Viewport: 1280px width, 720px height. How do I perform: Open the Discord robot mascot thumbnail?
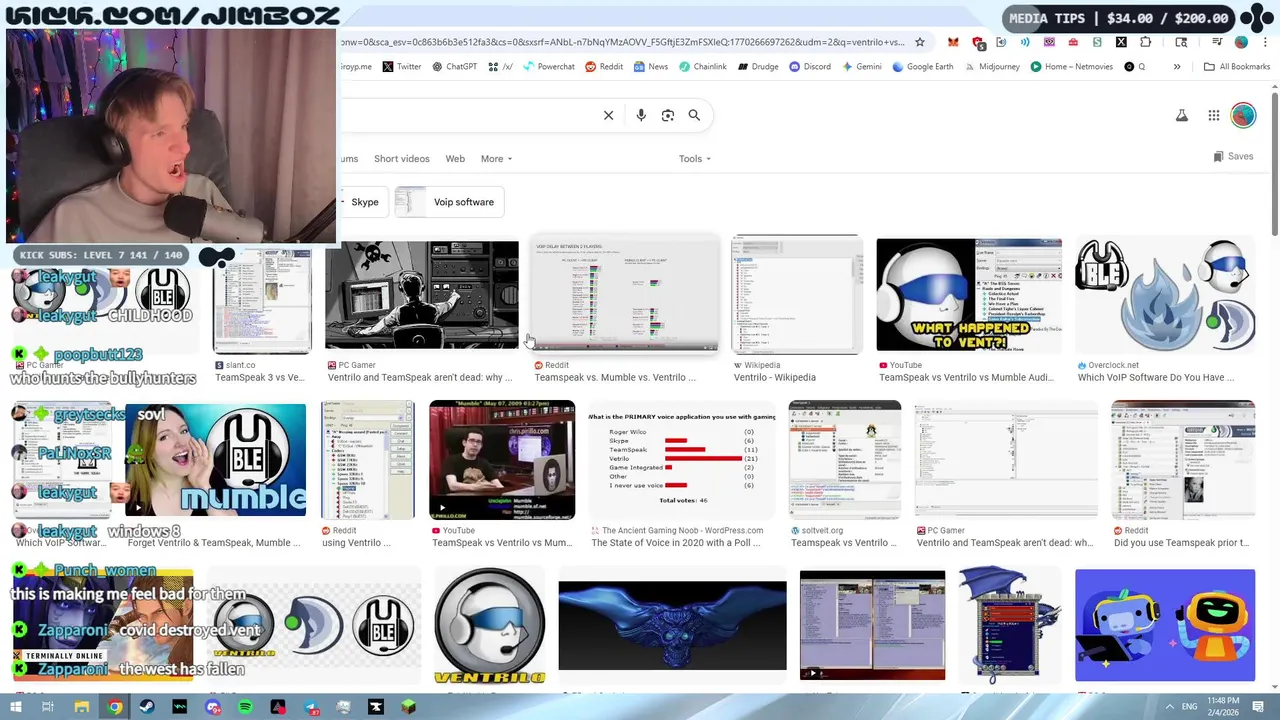(1165, 625)
